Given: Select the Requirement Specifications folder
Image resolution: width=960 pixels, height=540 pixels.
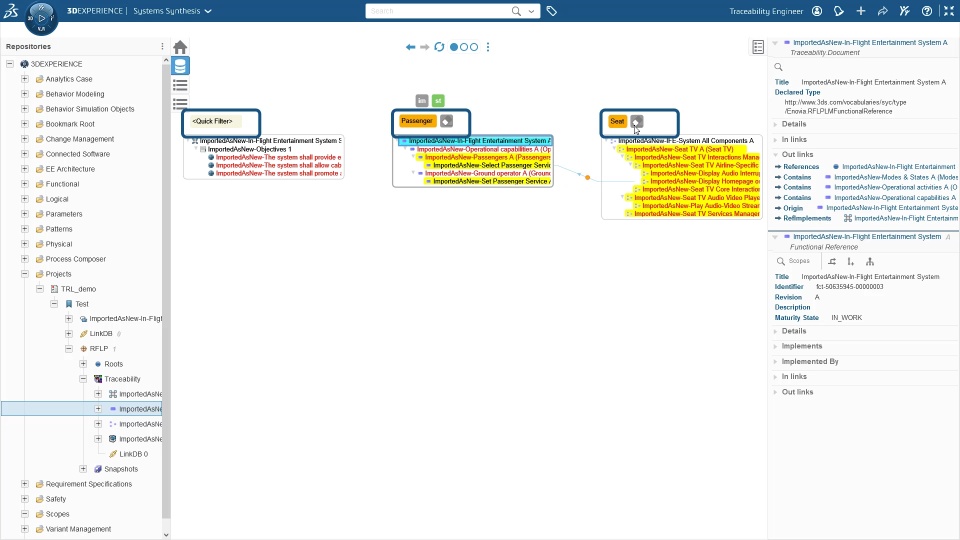Looking at the screenshot, I should click(89, 484).
